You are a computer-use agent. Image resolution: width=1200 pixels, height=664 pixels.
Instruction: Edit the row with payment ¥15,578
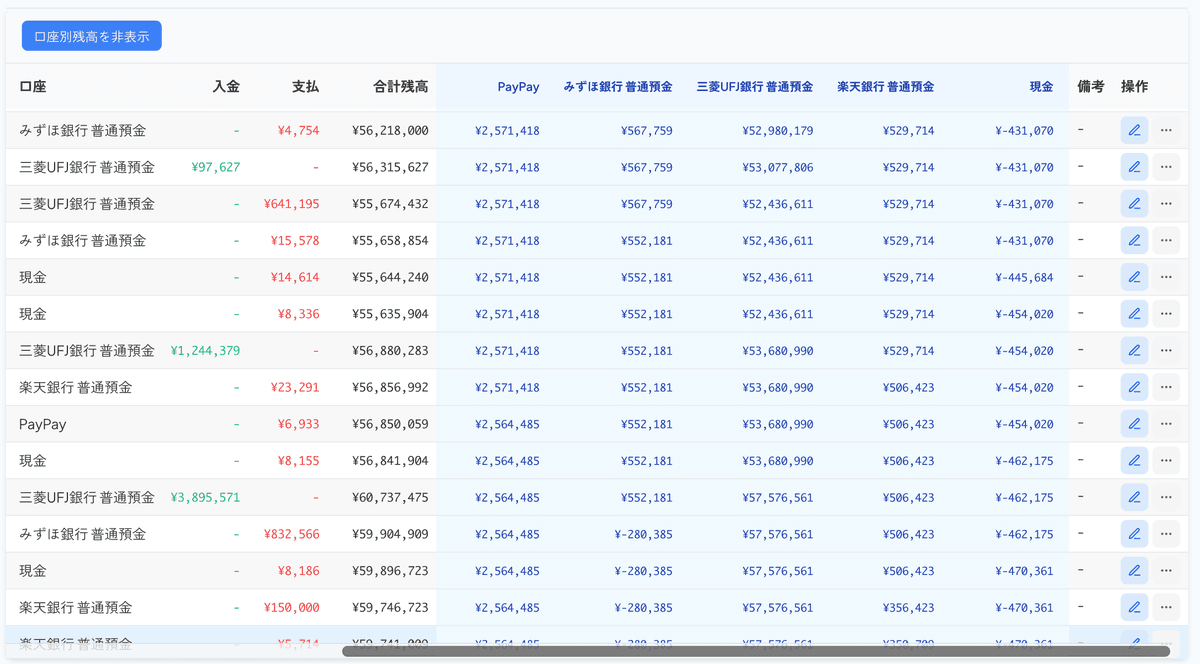[x=1134, y=240]
